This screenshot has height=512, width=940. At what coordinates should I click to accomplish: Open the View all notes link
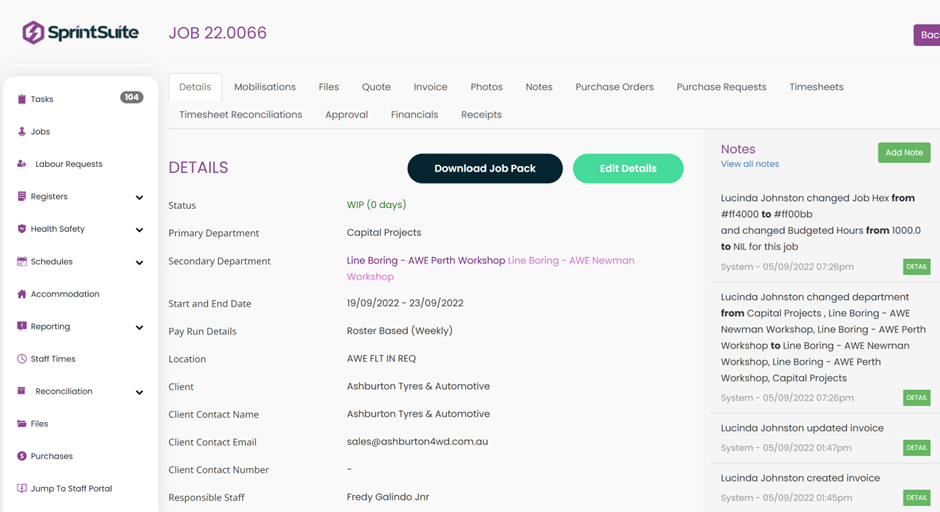coord(750,164)
